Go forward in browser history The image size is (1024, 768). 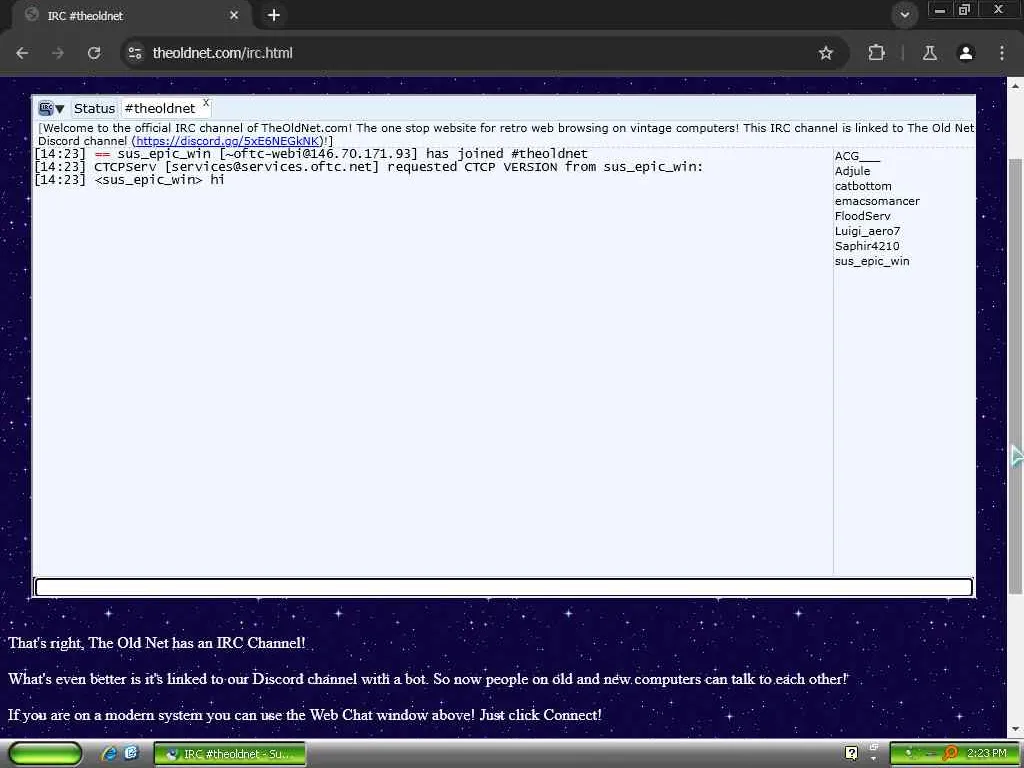pyautogui.click(x=58, y=53)
